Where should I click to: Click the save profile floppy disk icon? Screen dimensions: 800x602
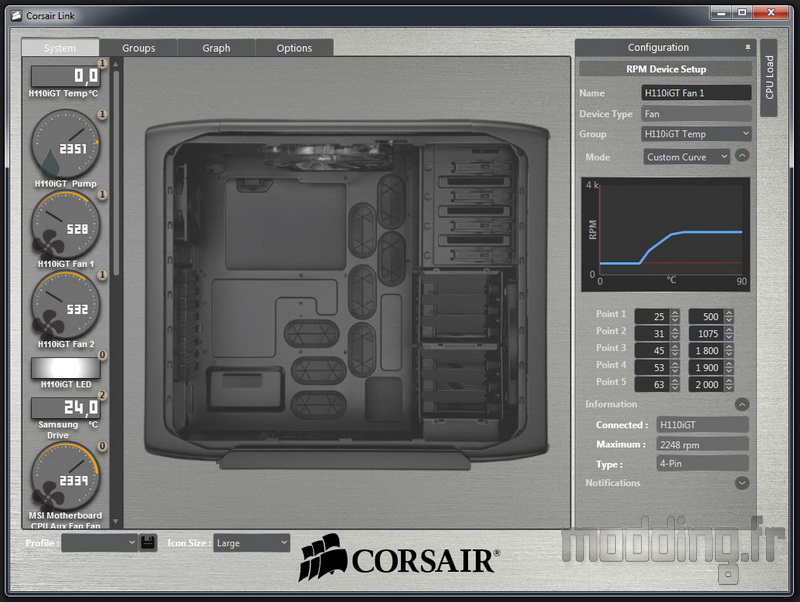pyautogui.click(x=148, y=542)
